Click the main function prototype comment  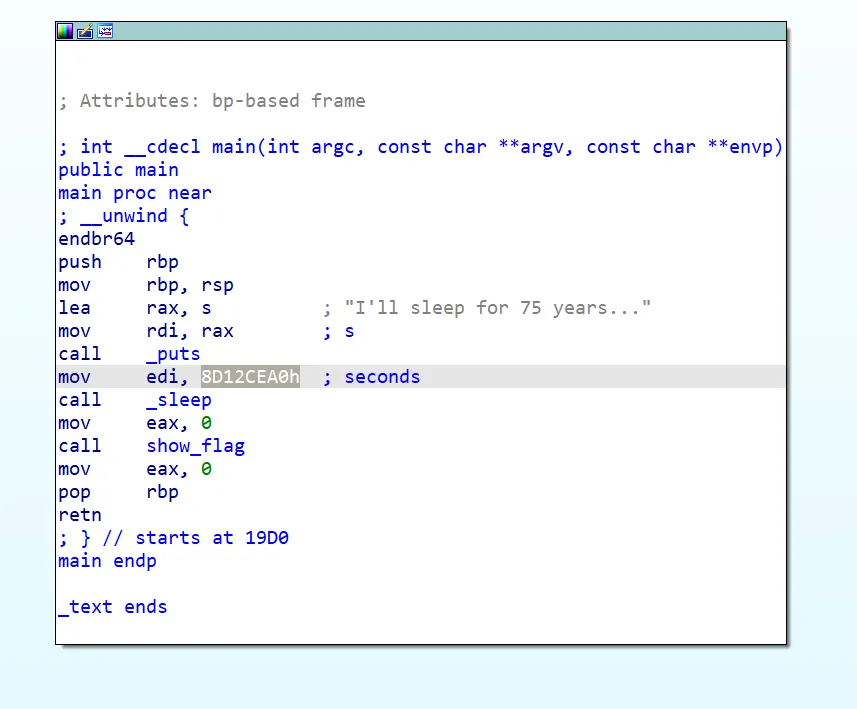420,147
